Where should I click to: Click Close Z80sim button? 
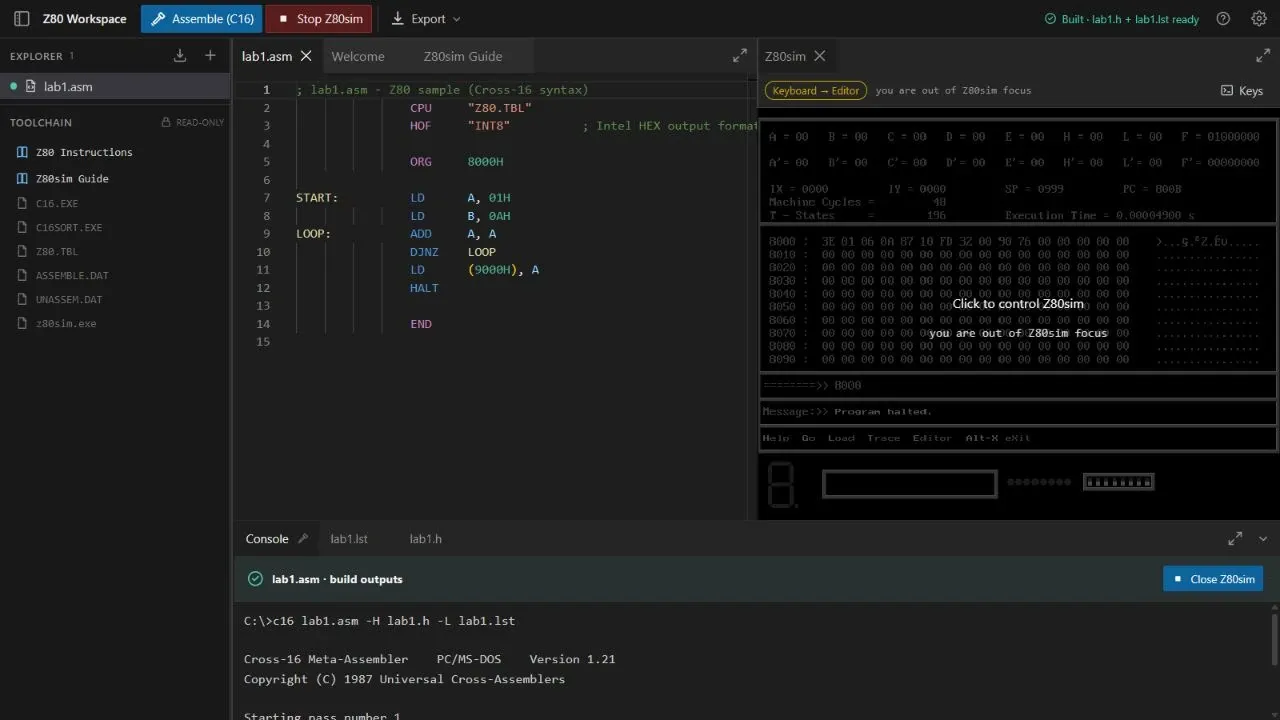(1213, 579)
